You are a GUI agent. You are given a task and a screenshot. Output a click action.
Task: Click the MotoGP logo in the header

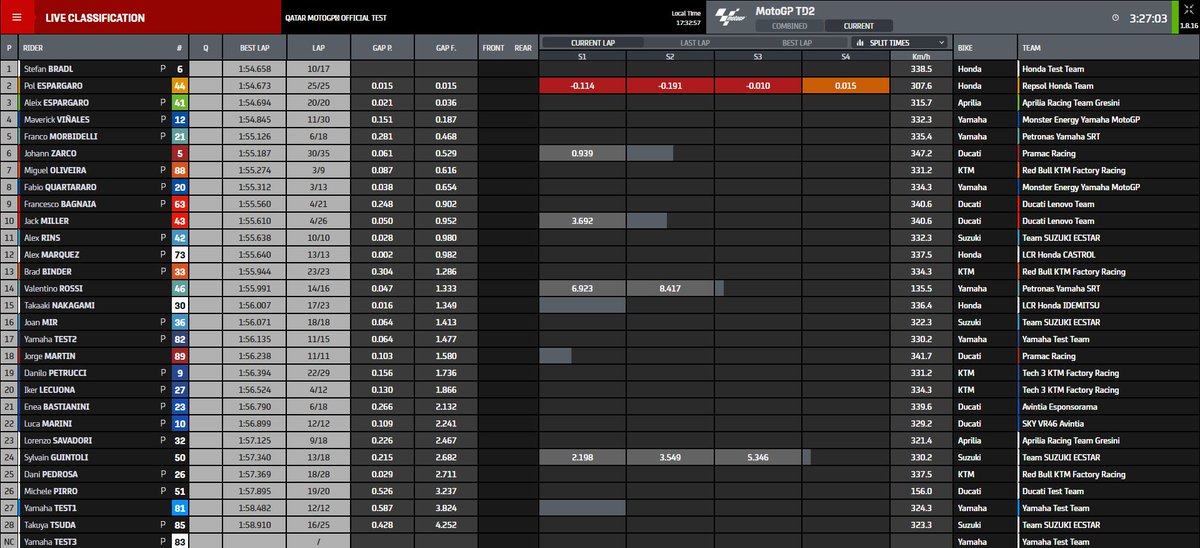click(733, 17)
